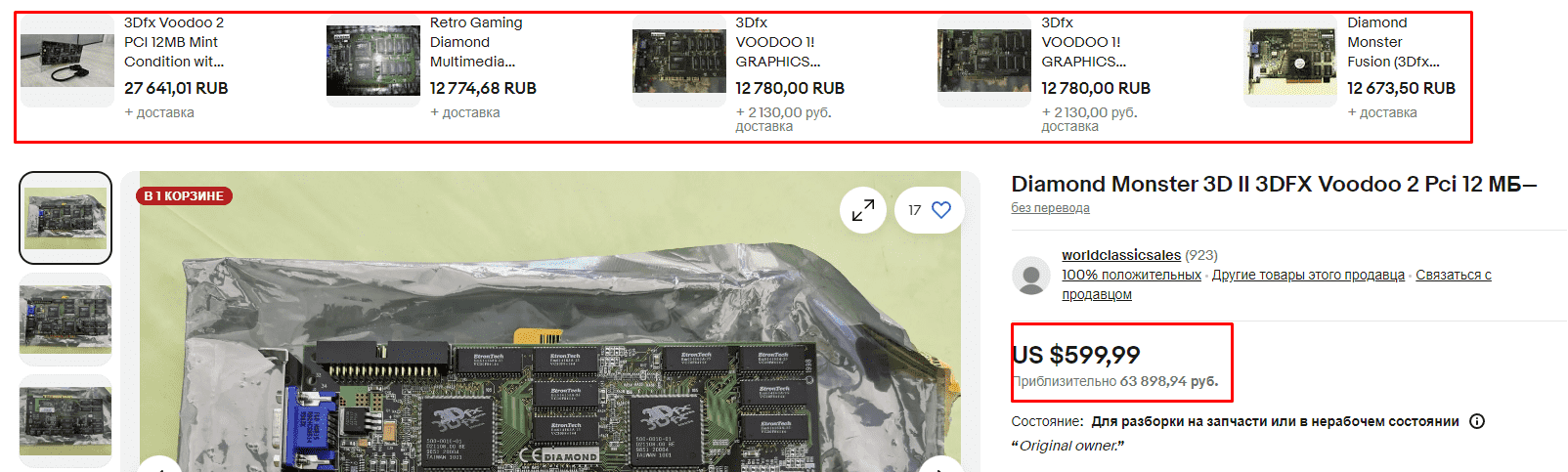1568x472 pixels.
Task: Go to previous image with left arrow
Action: [160, 466]
